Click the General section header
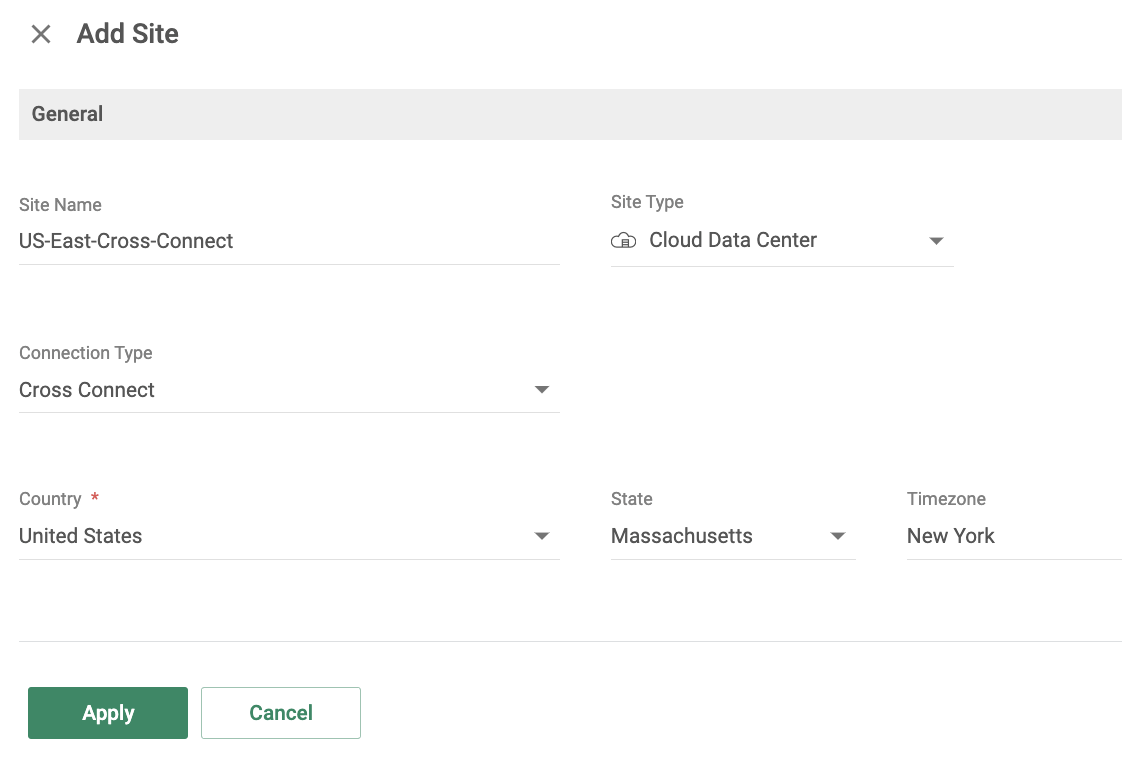The image size is (1122, 778). (570, 115)
